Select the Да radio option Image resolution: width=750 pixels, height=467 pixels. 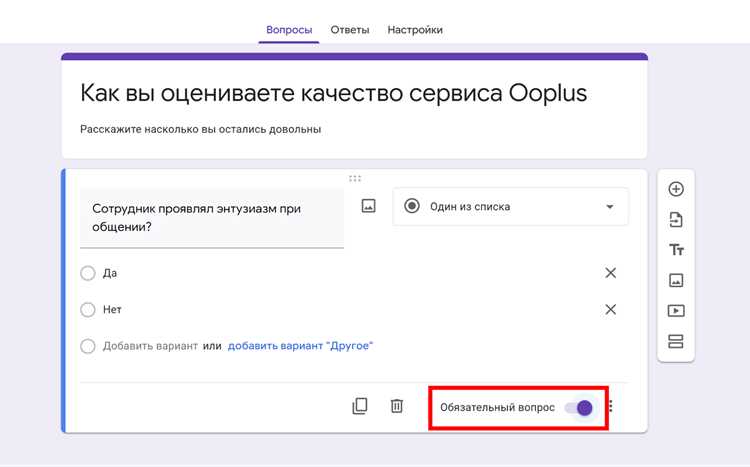(x=88, y=273)
